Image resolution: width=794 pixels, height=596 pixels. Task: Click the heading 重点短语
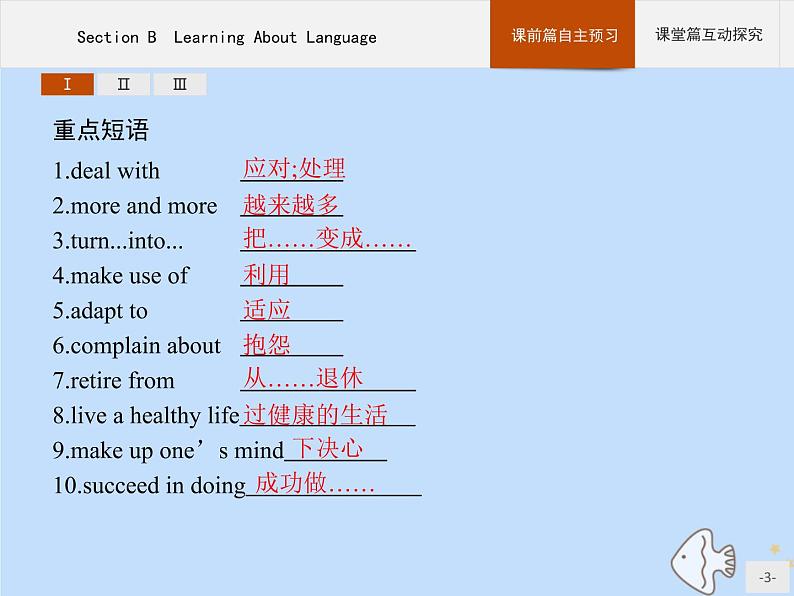101,130
